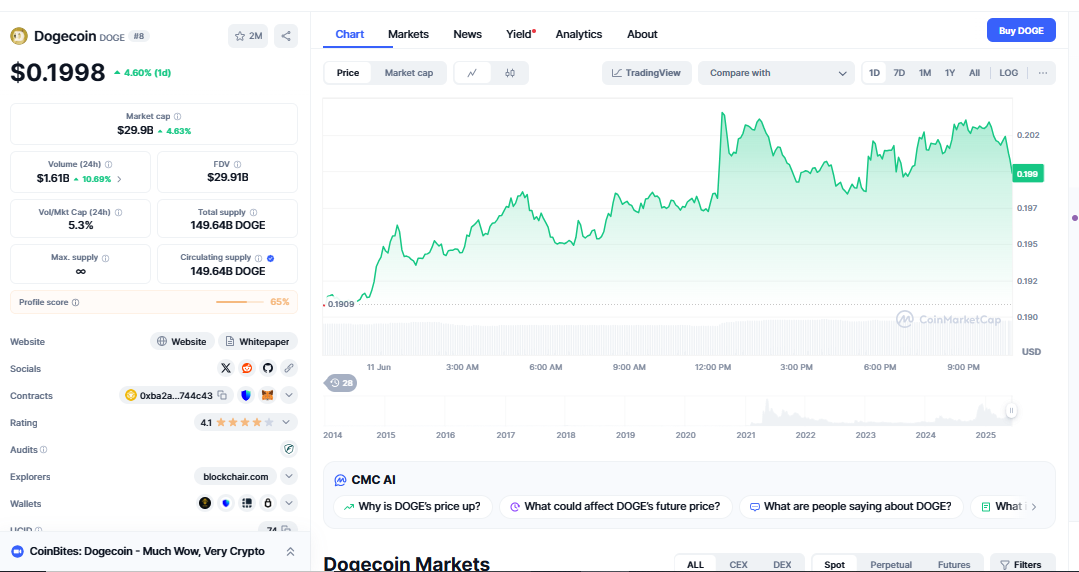The image size is (1079, 572).
Task: Select the 1Y time range
Action: [950, 73]
